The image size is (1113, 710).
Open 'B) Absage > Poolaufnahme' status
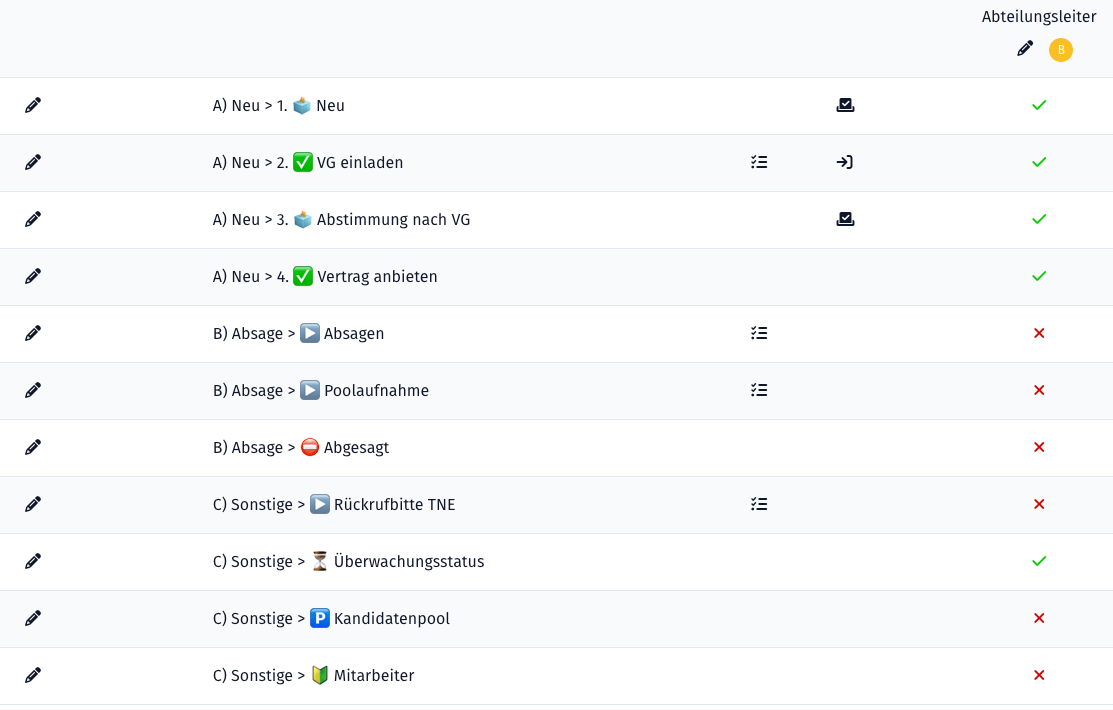[x=320, y=390]
